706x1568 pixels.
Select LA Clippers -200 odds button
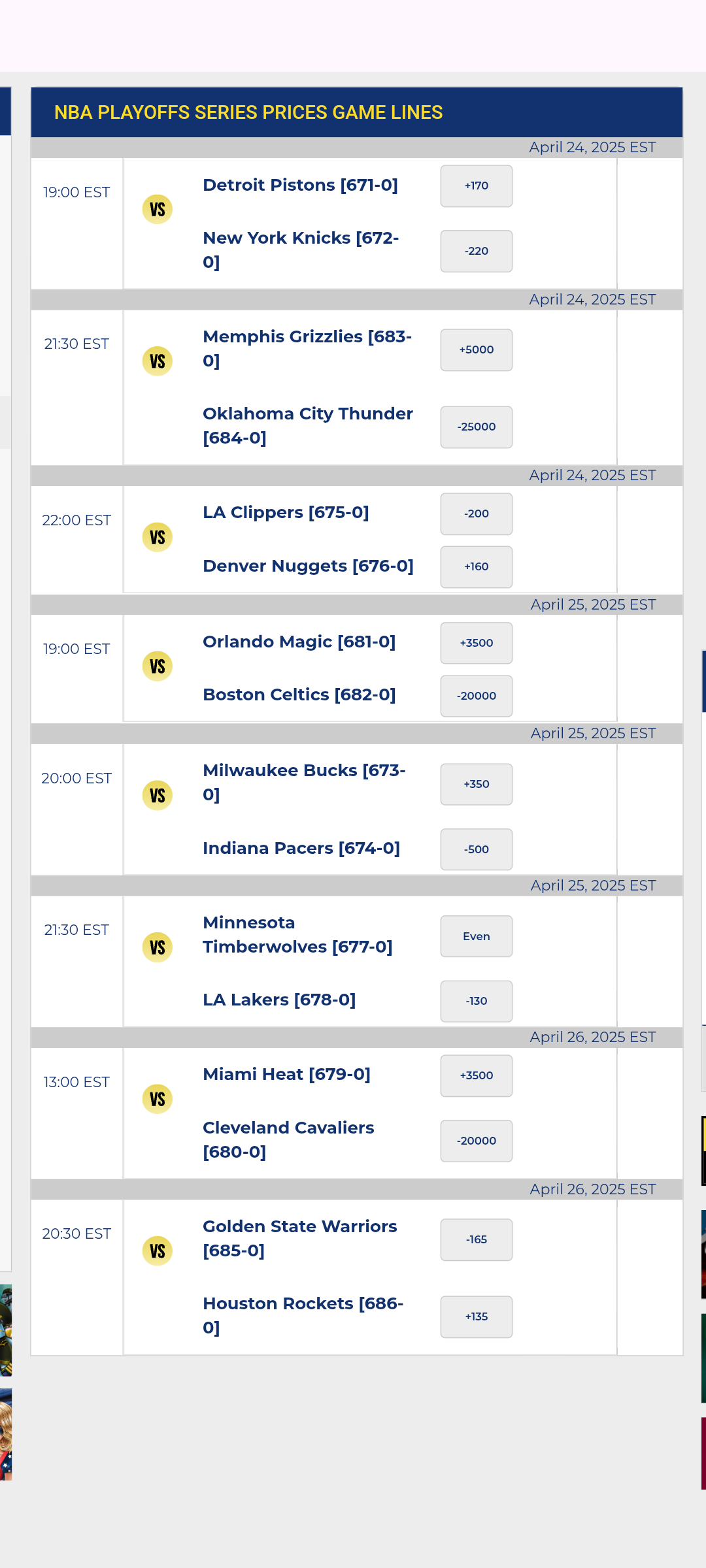coord(477,514)
